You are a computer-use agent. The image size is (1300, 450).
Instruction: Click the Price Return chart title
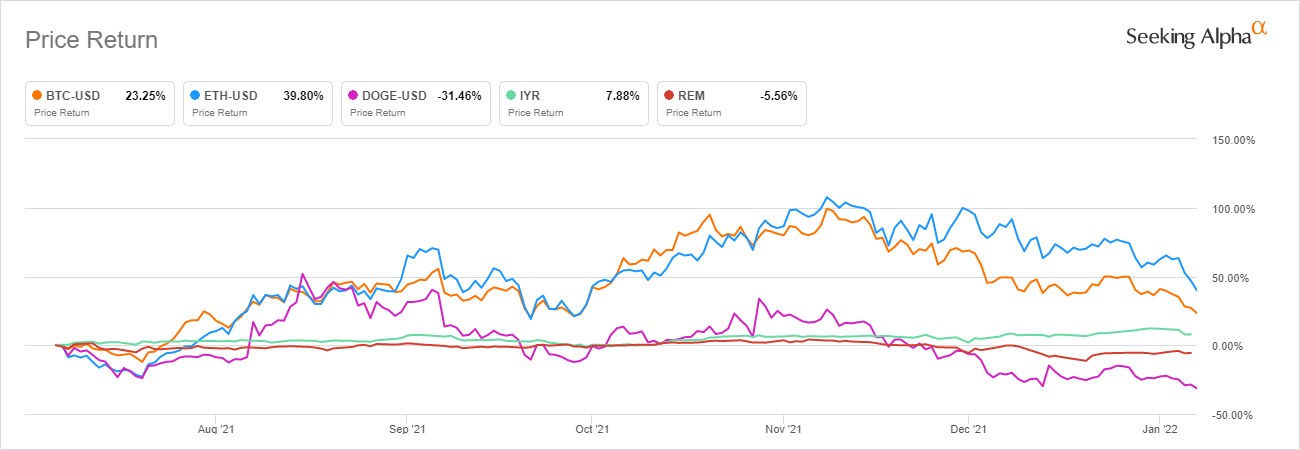click(x=91, y=41)
